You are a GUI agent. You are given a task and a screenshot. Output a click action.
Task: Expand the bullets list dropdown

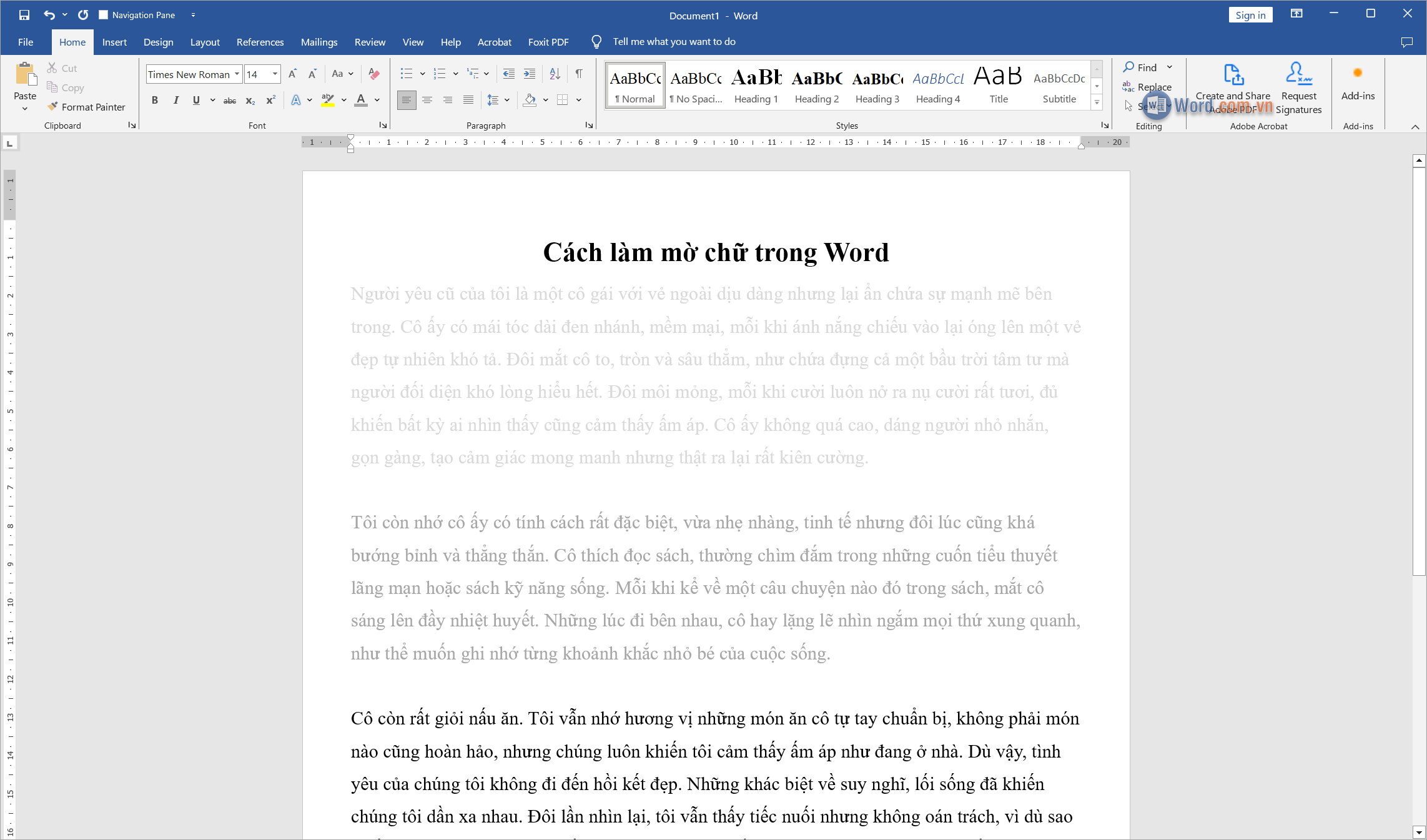tap(423, 74)
